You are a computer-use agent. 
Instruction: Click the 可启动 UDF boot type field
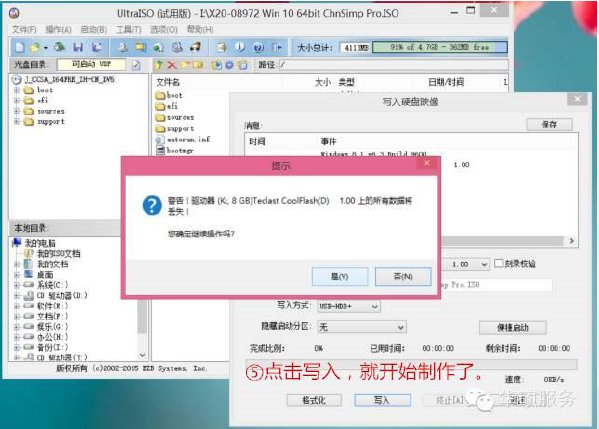pos(91,65)
